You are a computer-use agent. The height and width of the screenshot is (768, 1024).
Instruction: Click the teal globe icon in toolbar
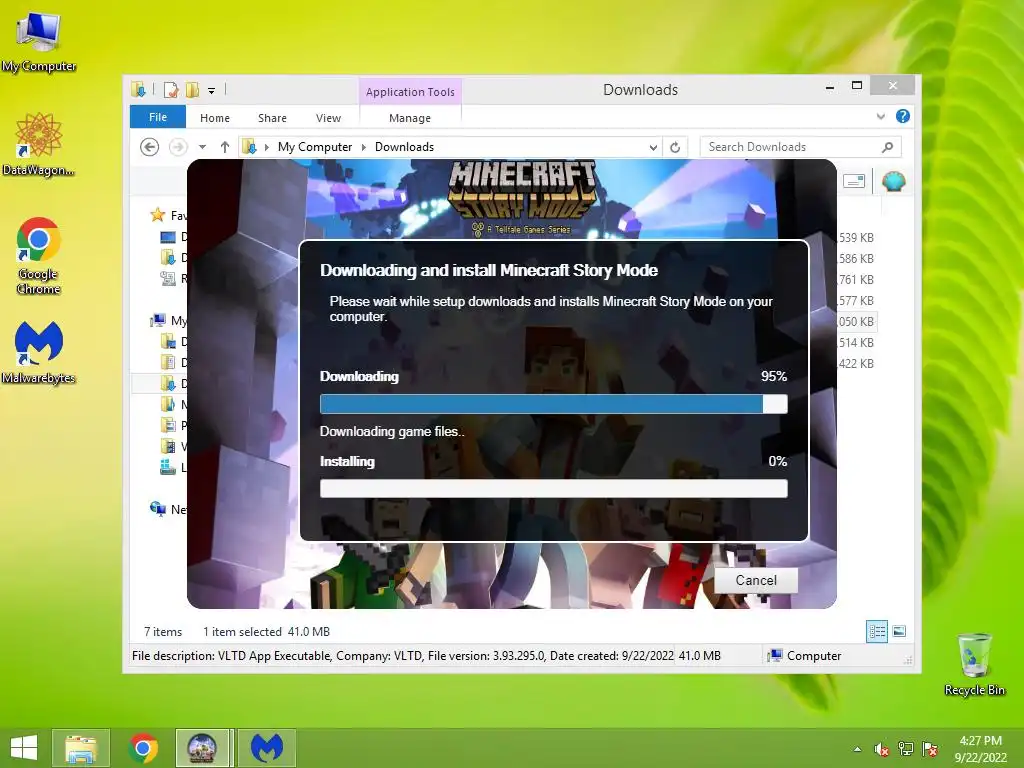pyautogui.click(x=893, y=181)
